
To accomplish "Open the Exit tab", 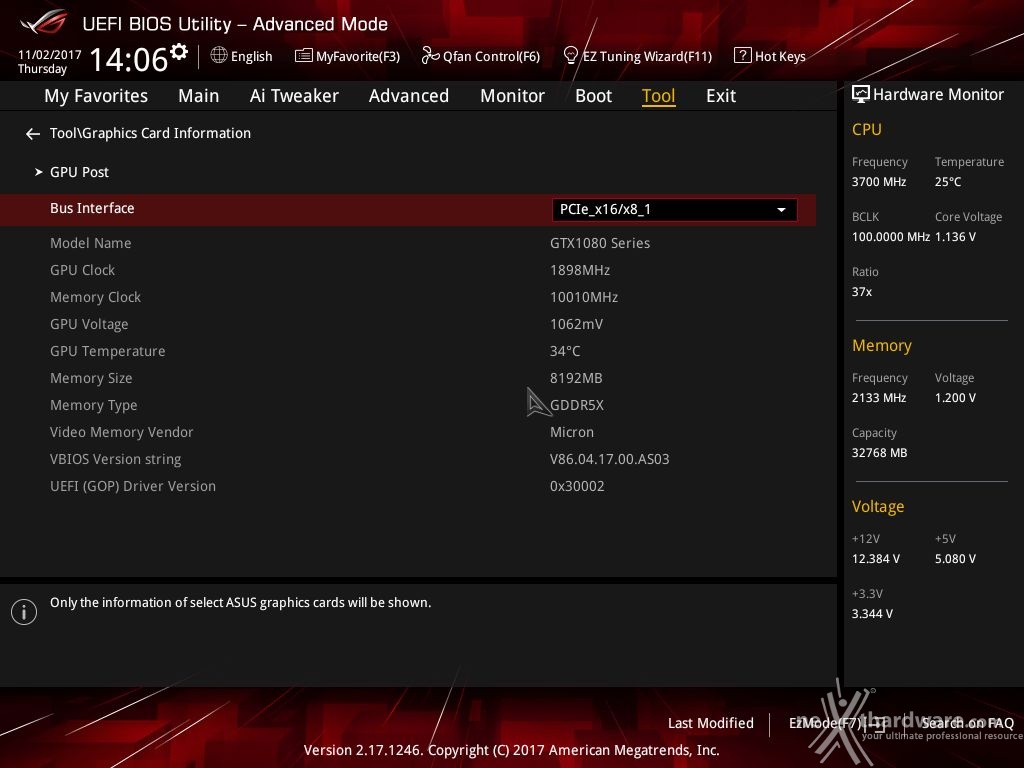I will [x=721, y=96].
